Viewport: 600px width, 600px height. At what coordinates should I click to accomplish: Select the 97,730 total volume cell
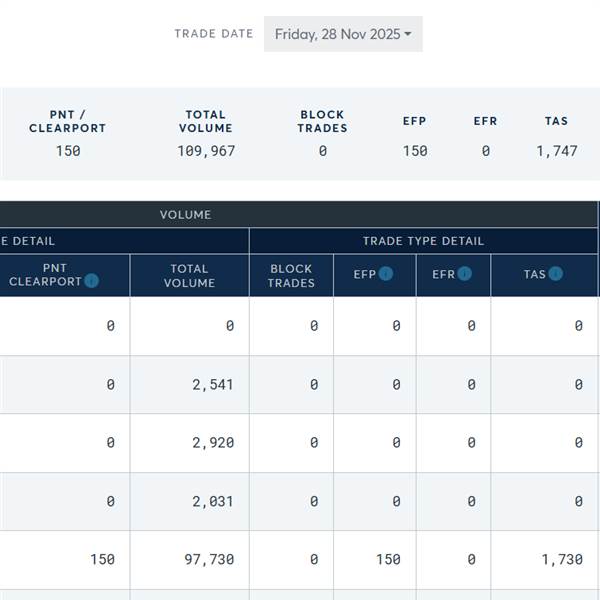click(x=209, y=559)
